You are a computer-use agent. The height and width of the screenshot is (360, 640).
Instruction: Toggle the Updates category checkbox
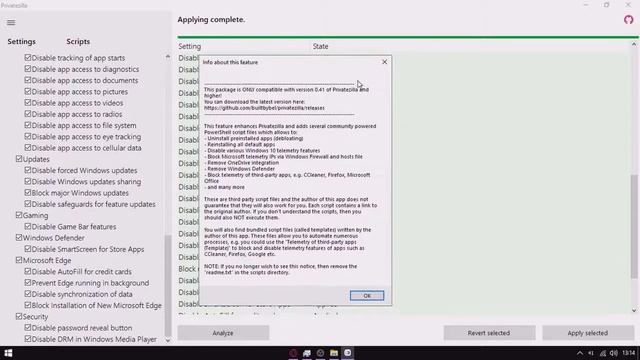click(19, 159)
